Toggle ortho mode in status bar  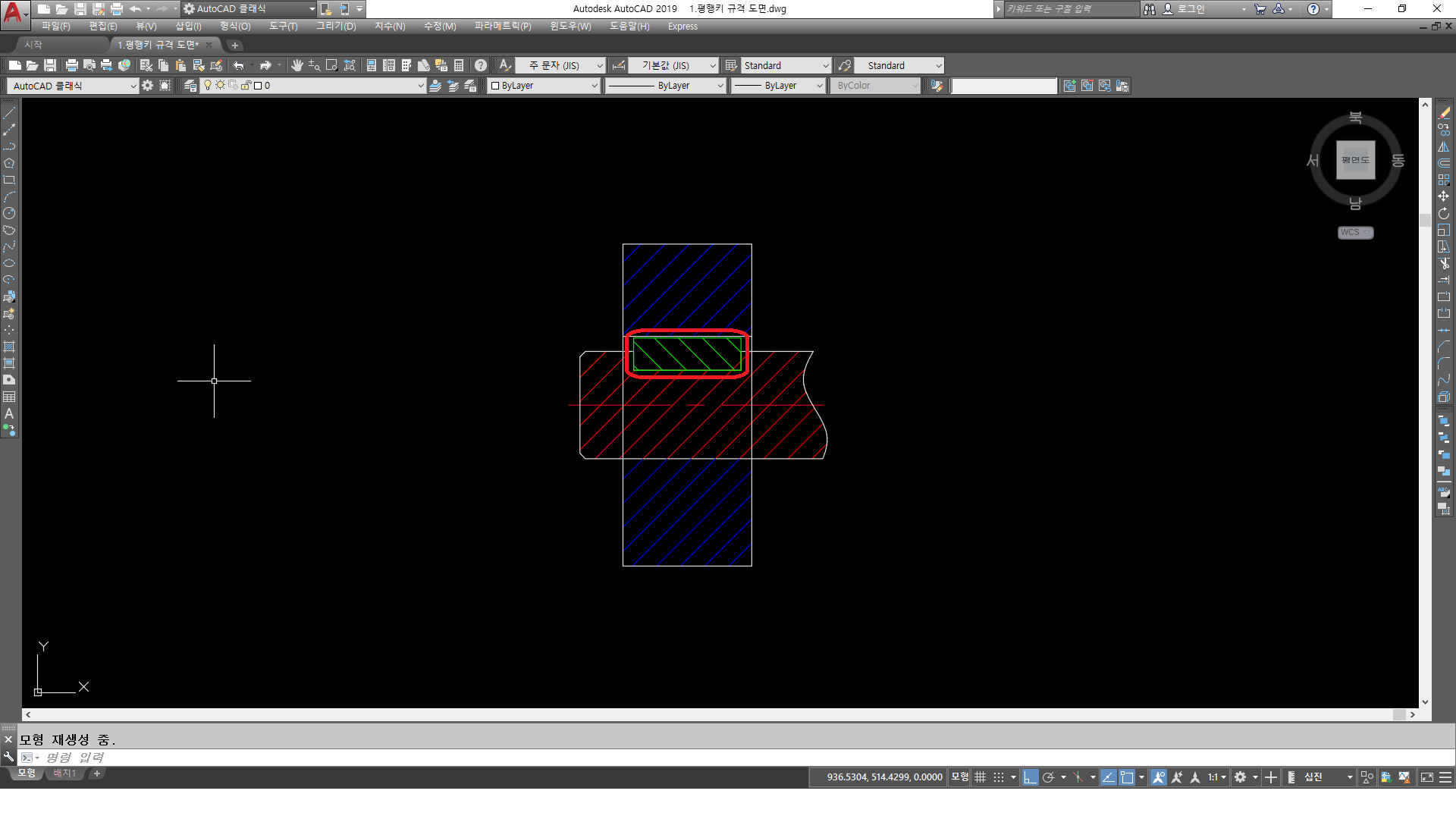(x=1029, y=777)
